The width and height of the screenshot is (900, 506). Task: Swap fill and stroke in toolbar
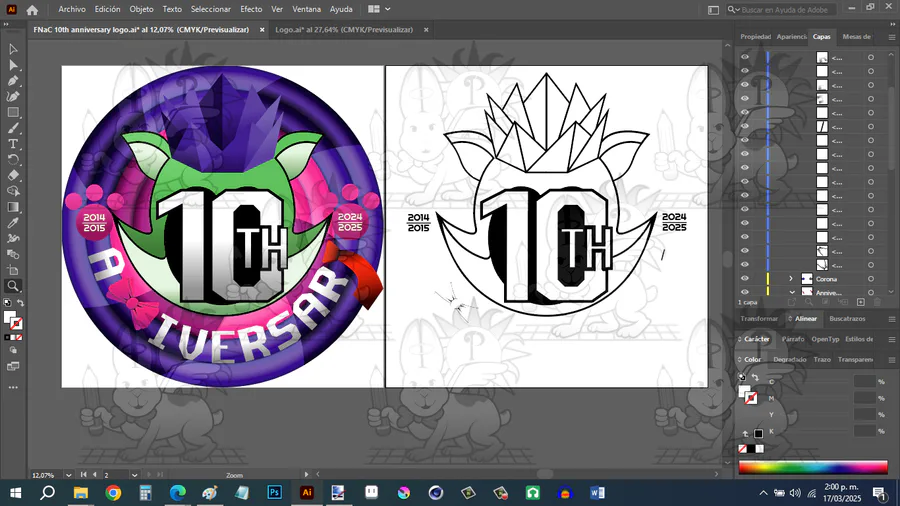point(20,303)
